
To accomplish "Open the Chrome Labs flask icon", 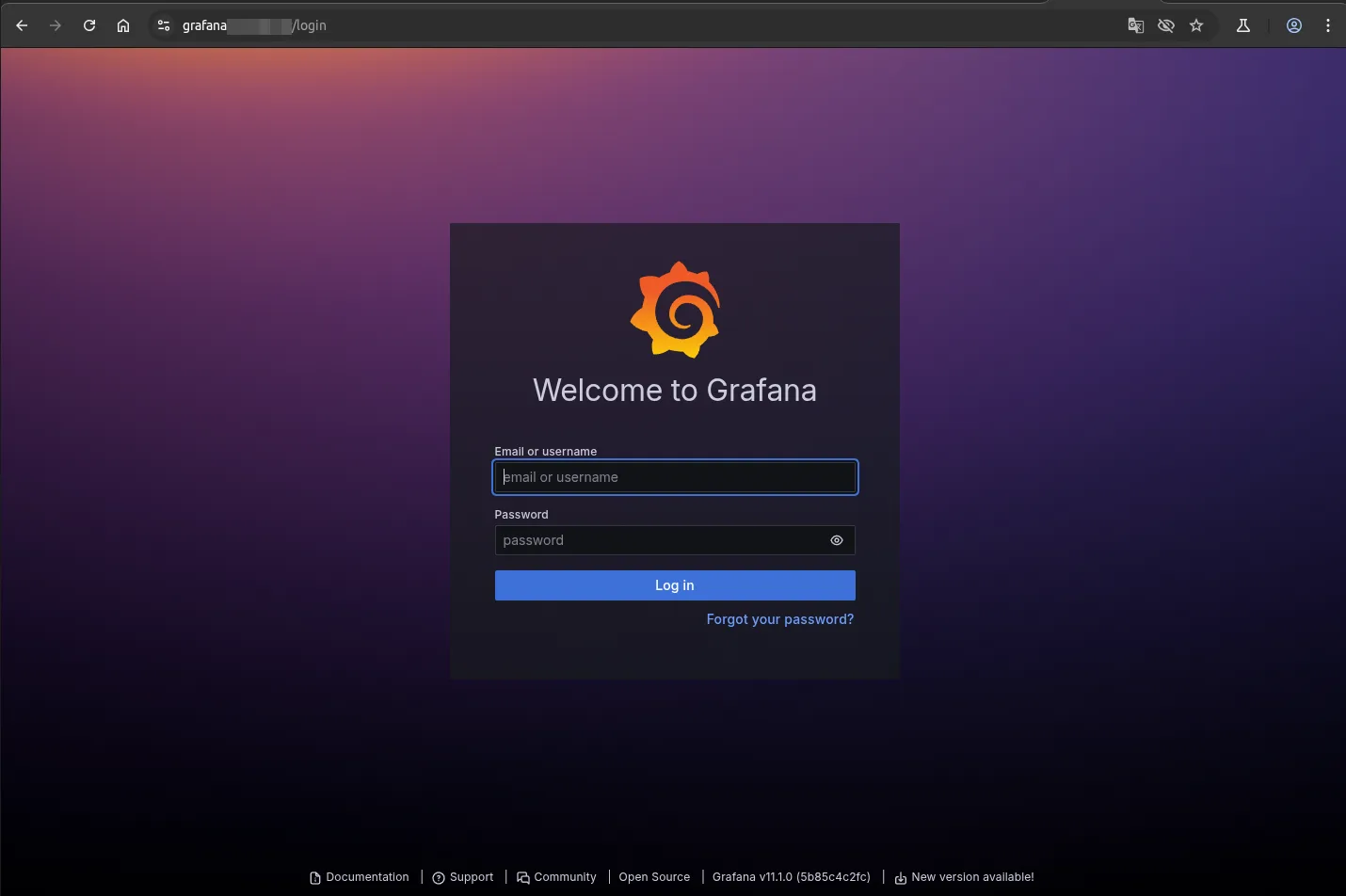I will [1243, 25].
